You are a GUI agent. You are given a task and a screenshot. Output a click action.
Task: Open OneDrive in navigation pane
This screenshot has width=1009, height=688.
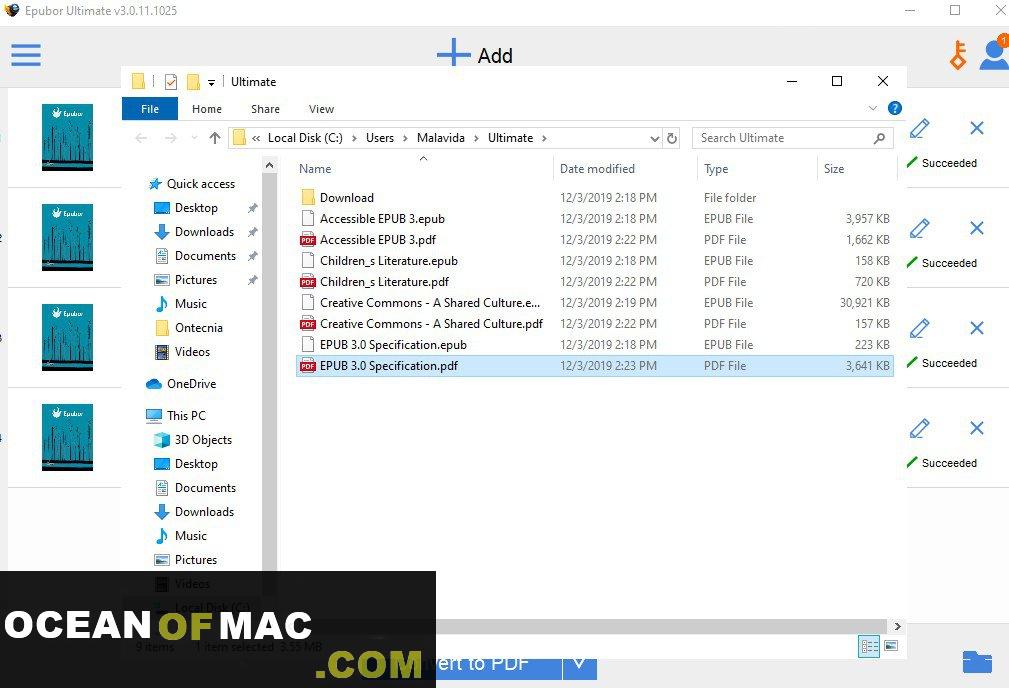(x=181, y=384)
